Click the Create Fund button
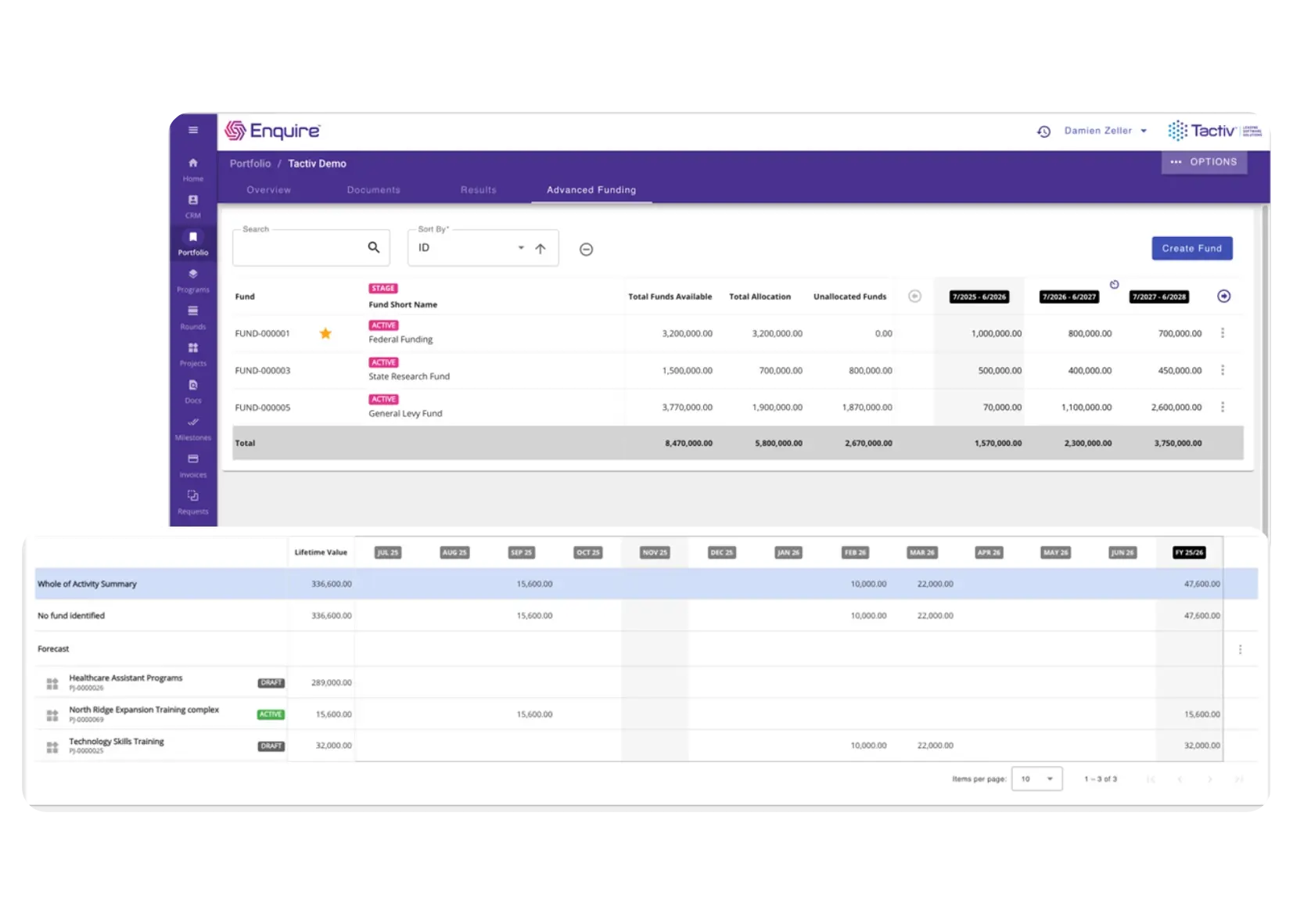Viewport: 1293px width, 924px height. (x=1191, y=248)
